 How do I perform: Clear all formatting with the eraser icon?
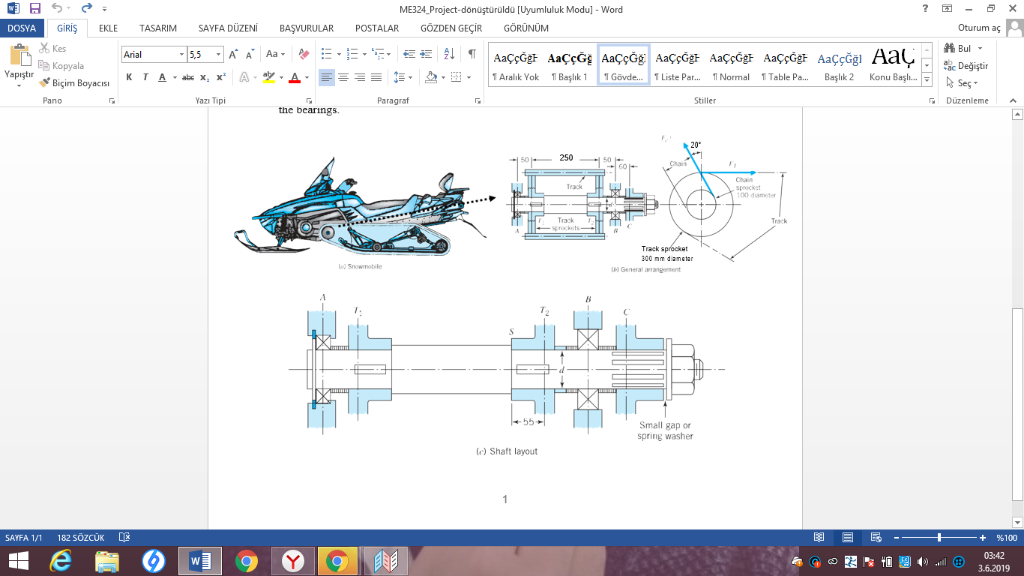point(304,55)
